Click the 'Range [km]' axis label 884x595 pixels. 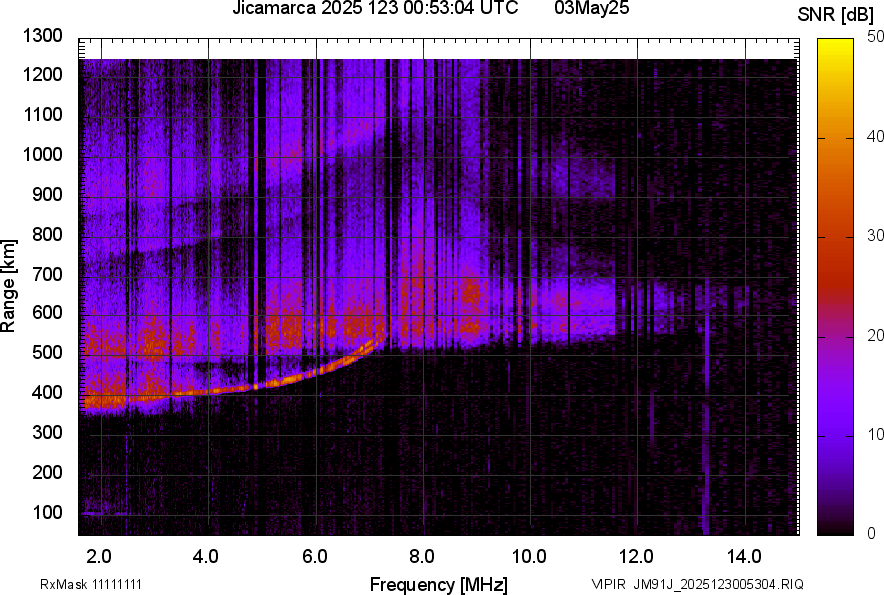point(8,286)
